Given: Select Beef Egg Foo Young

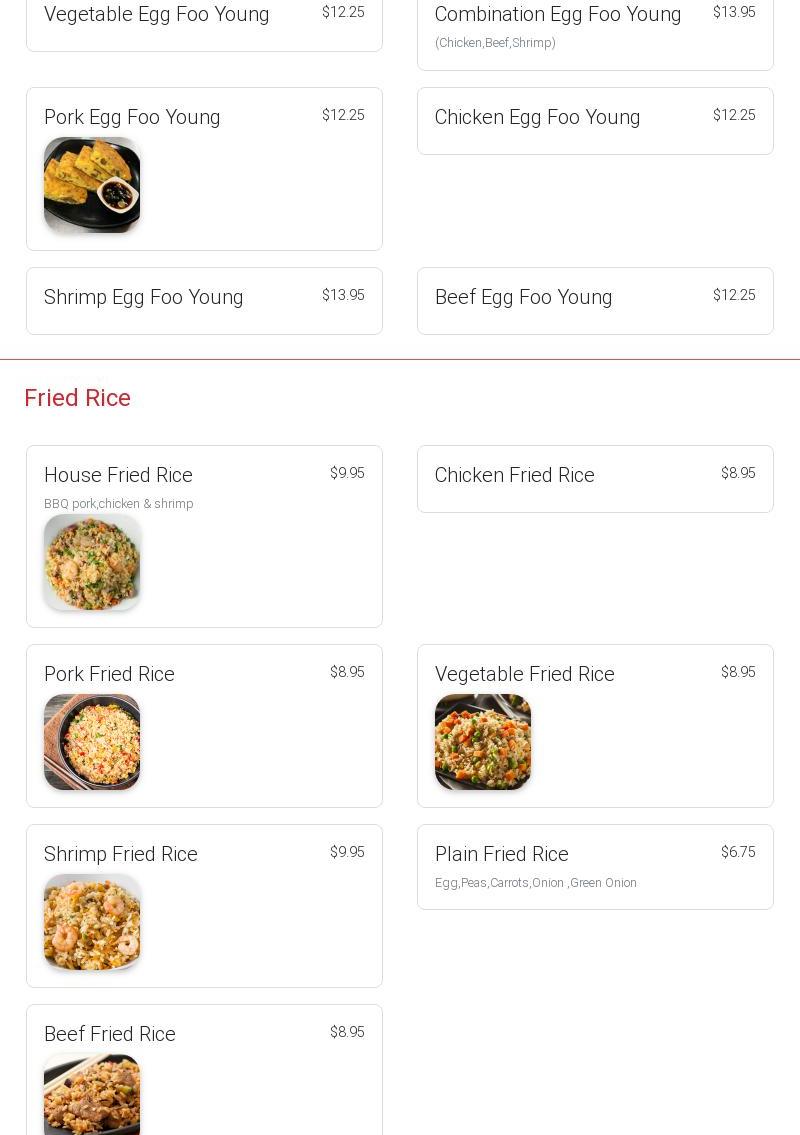Looking at the screenshot, I should (523, 298).
